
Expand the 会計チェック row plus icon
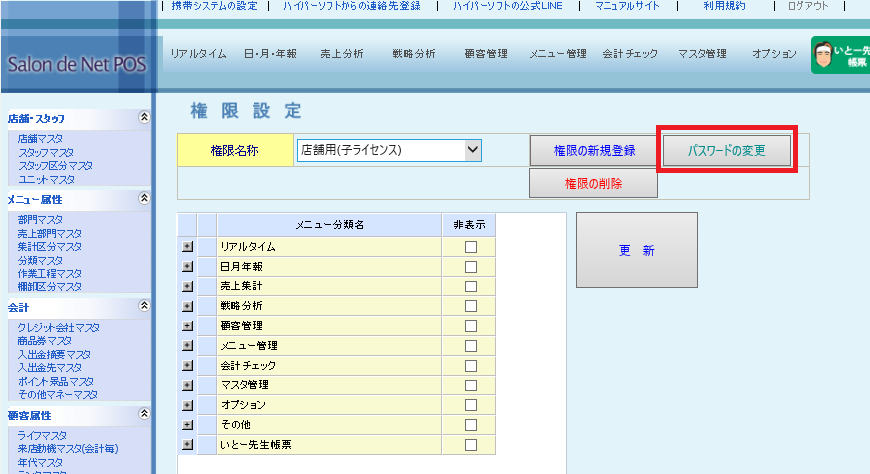pyautogui.click(x=187, y=366)
